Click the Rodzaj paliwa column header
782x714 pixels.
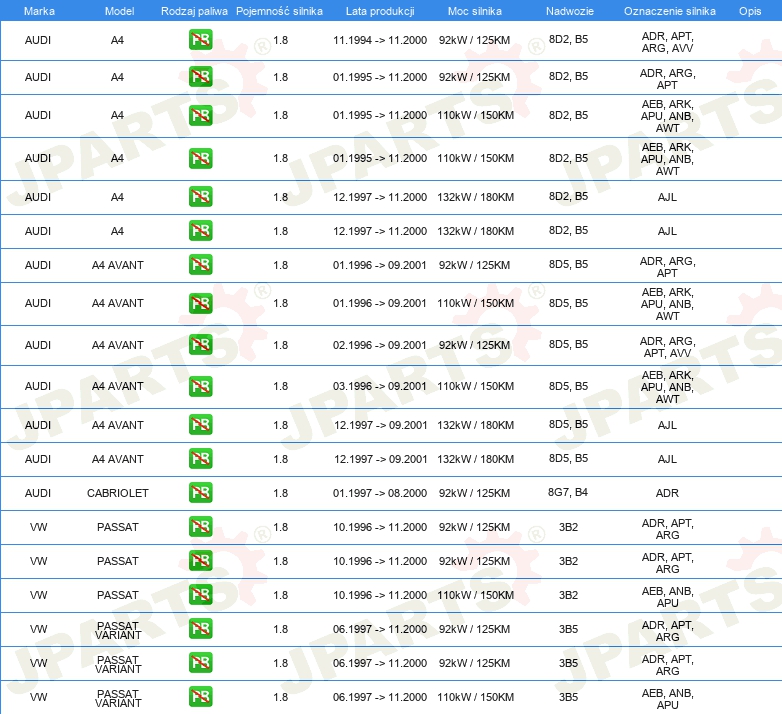click(x=194, y=11)
